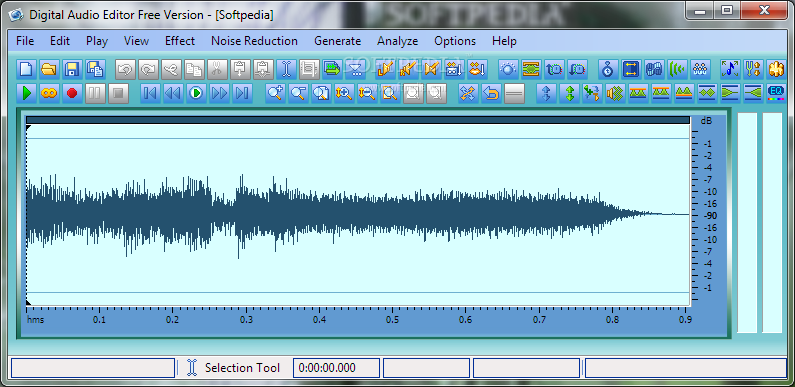The height and width of the screenshot is (387, 795).
Task: Open the Options menu
Action: click(x=455, y=41)
